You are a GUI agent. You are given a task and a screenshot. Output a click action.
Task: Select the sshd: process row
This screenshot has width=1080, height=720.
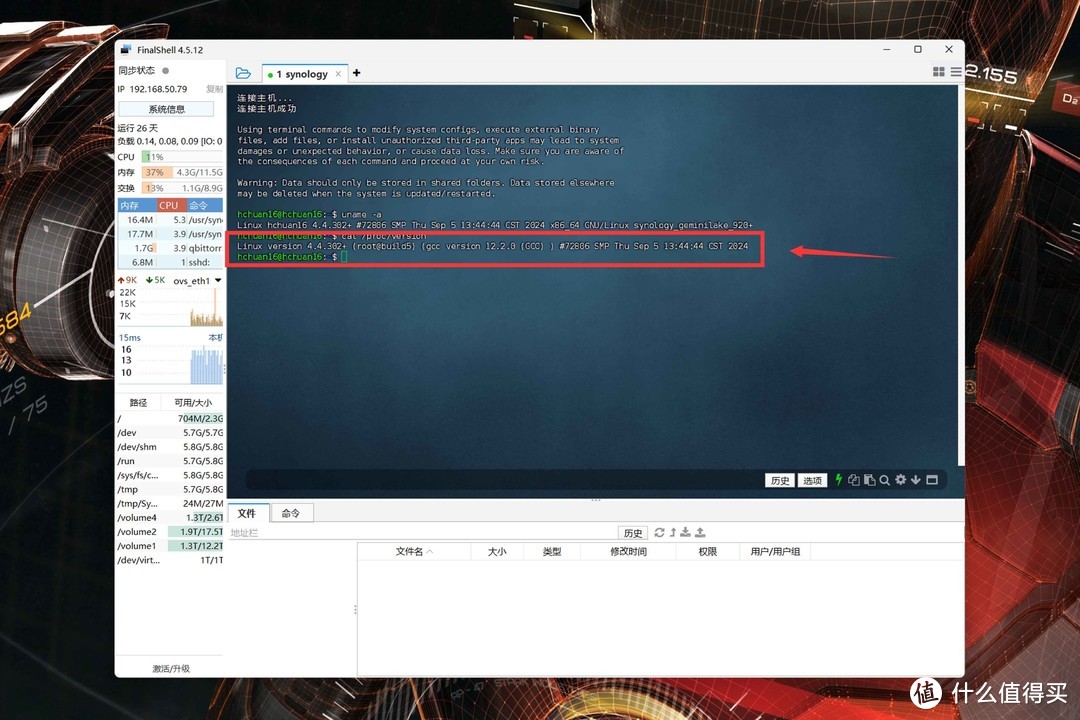[x=170, y=262]
